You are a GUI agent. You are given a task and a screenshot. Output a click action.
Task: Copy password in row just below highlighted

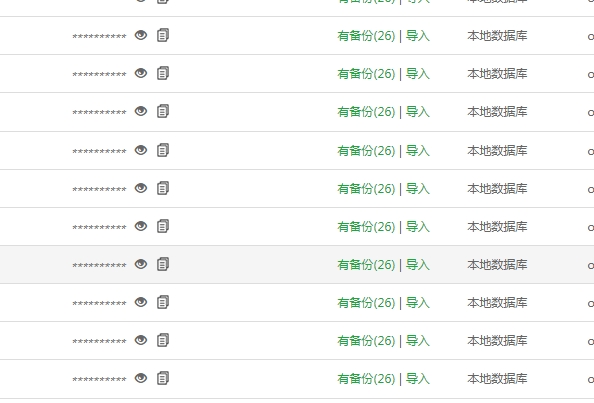click(x=163, y=302)
